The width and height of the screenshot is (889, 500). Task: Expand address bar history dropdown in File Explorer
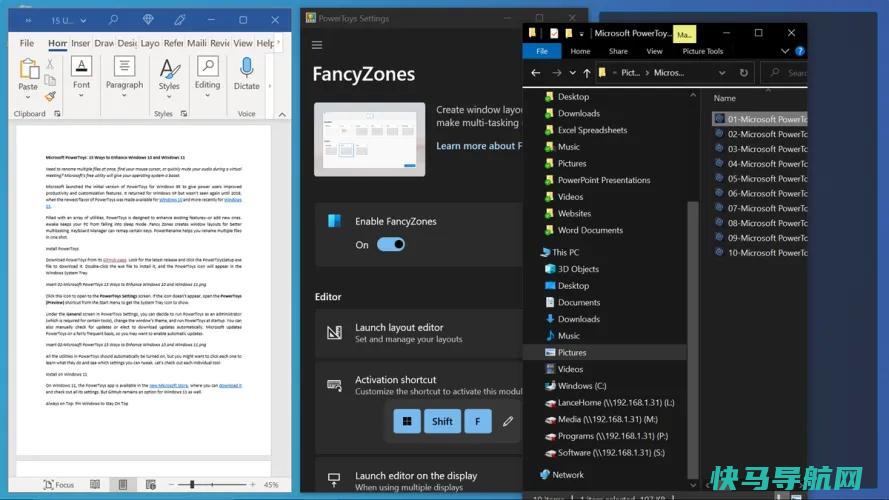point(722,73)
